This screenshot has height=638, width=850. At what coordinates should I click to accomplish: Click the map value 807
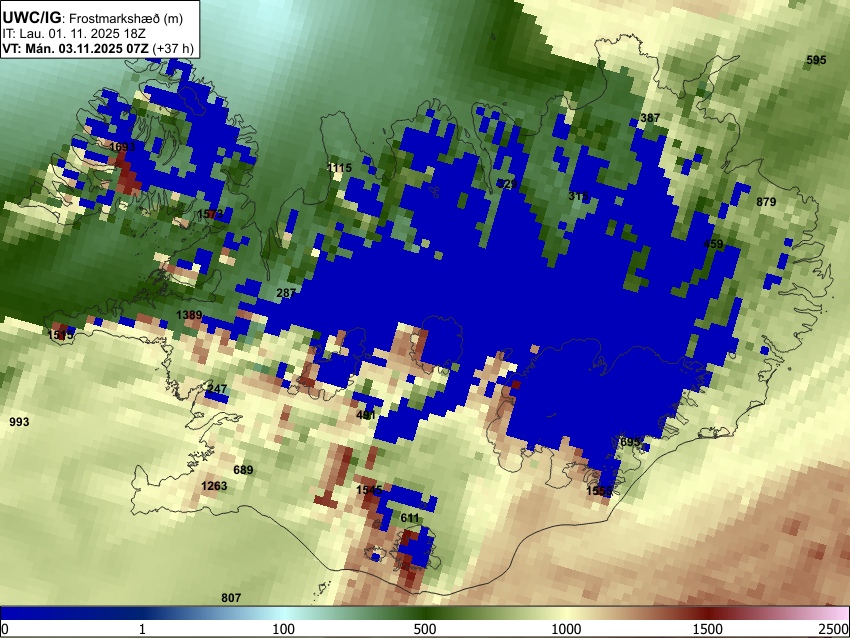pyautogui.click(x=231, y=598)
